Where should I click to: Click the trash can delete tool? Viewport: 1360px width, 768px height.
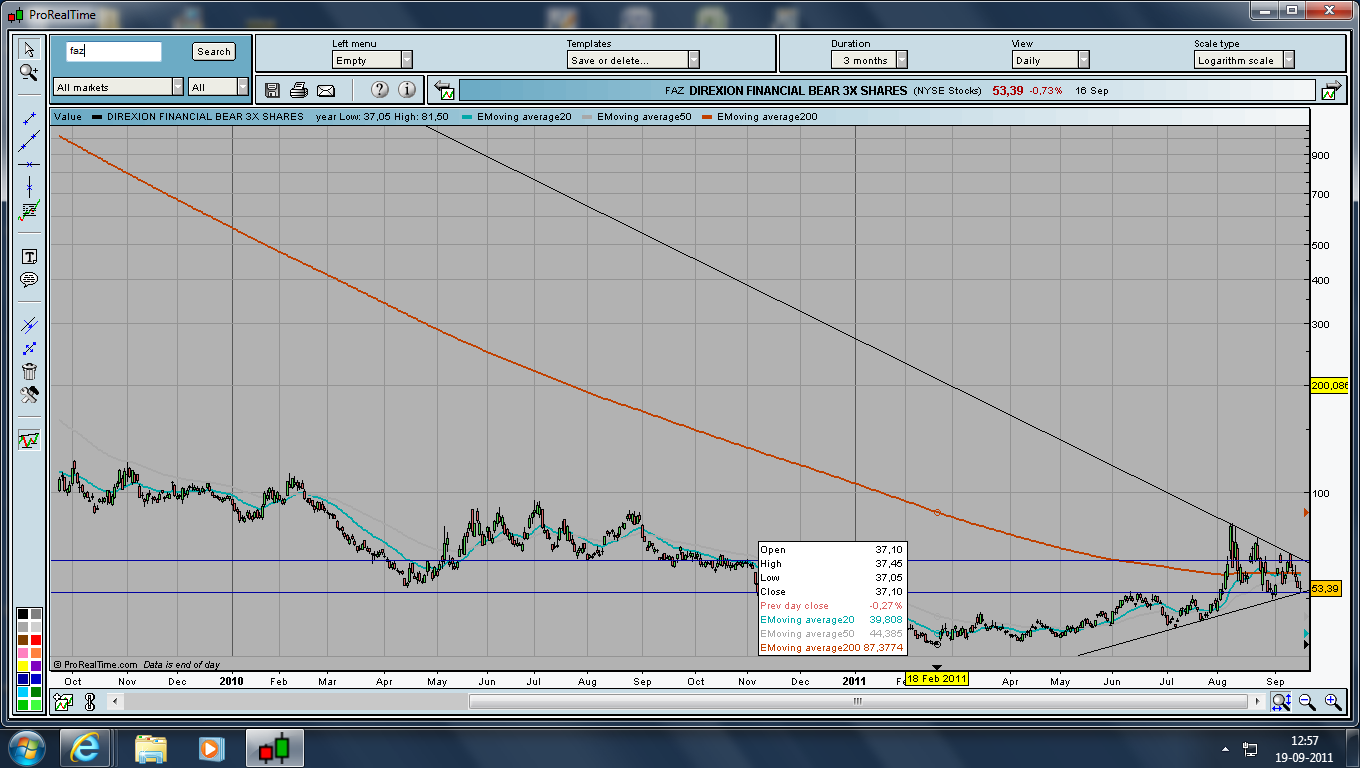pos(29,371)
